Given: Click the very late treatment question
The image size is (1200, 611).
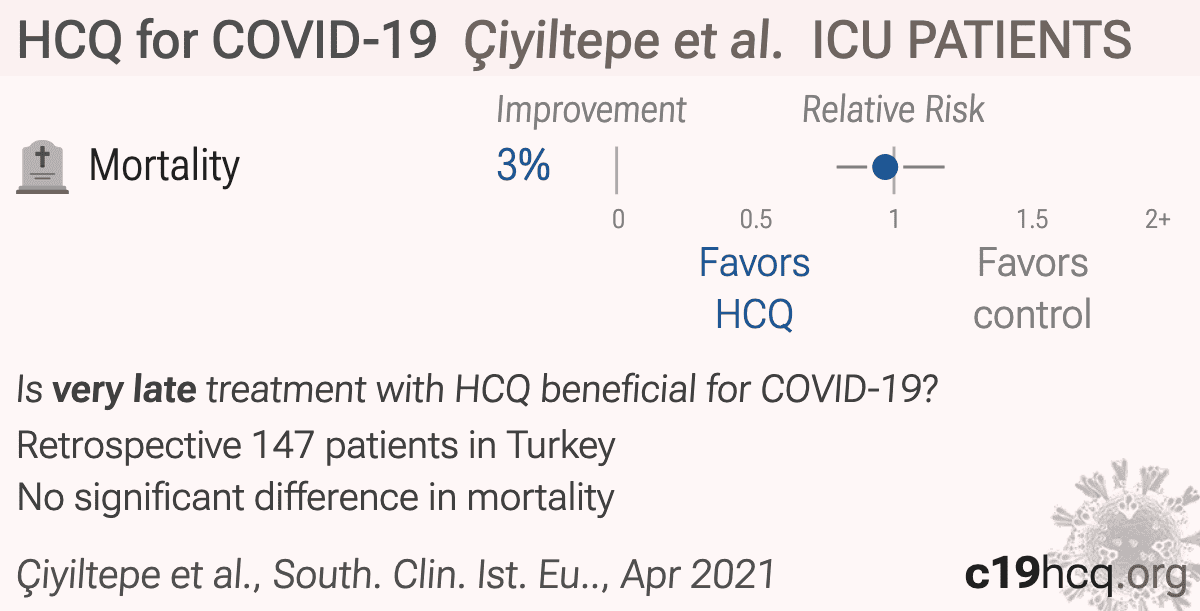Looking at the screenshot, I should coord(476,391).
